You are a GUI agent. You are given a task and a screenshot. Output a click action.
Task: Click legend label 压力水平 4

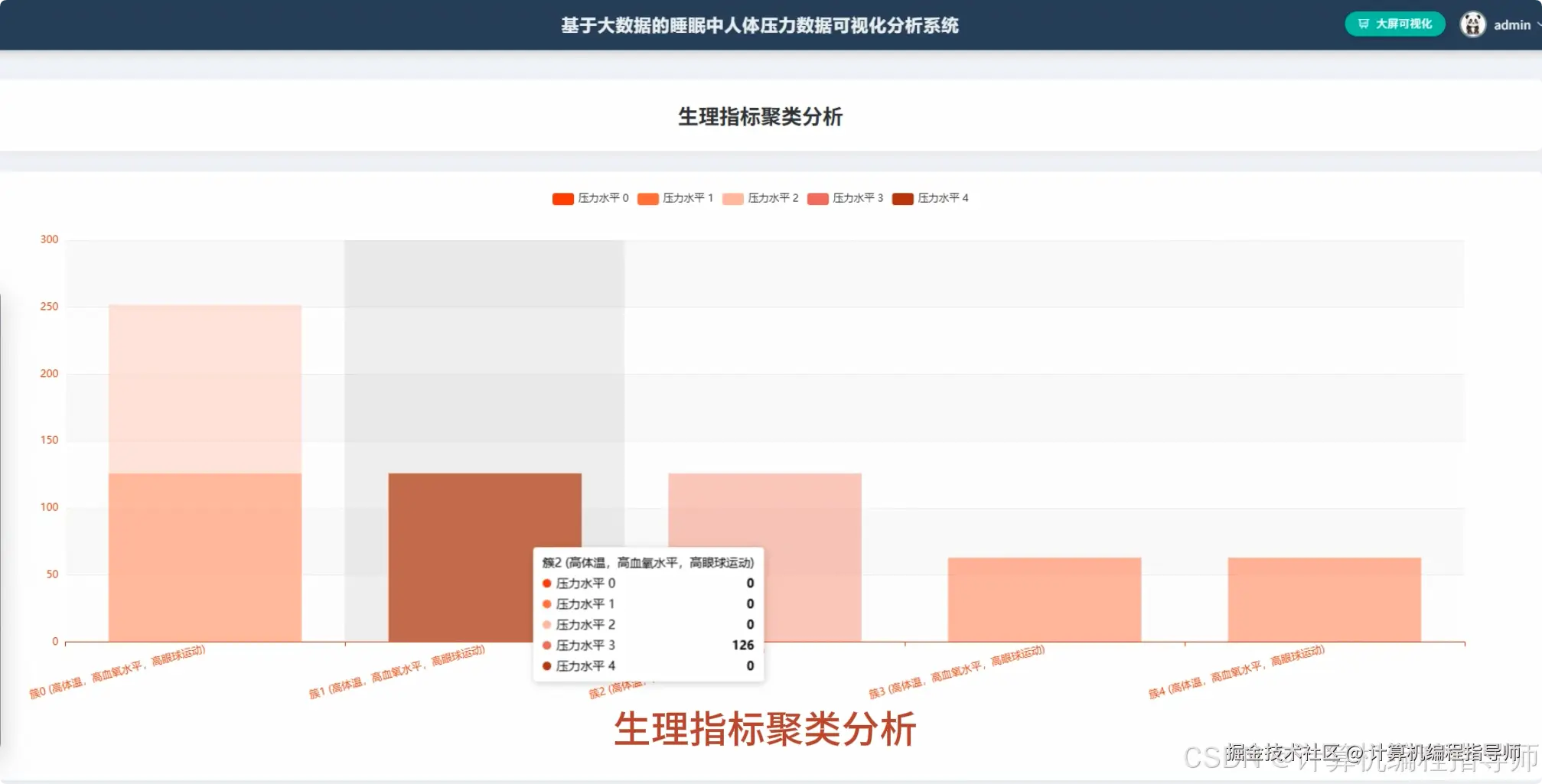(943, 198)
